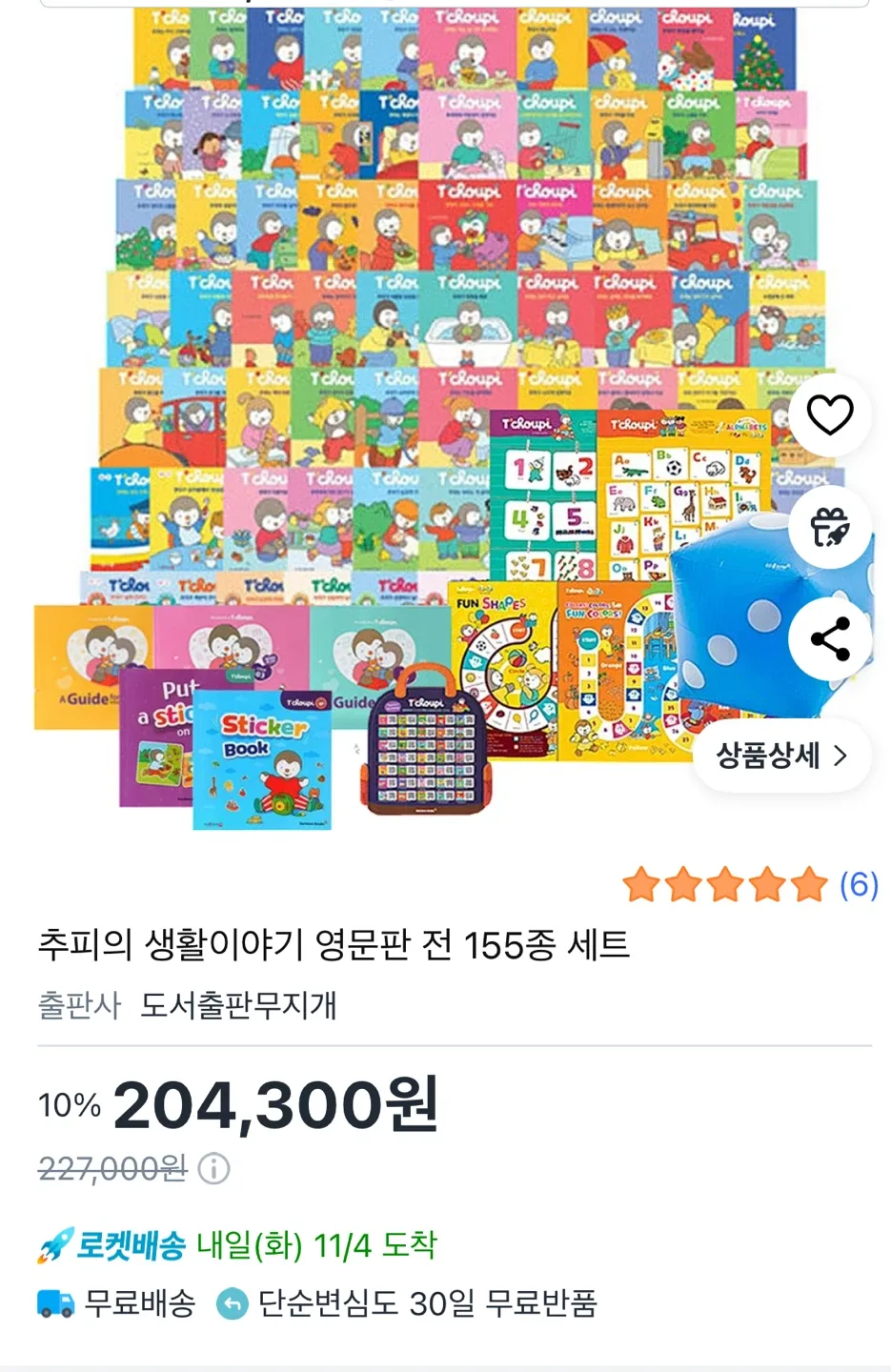Click the info icon beside 227,000원
Image resolution: width=891 pixels, height=1372 pixels.
(x=213, y=1167)
